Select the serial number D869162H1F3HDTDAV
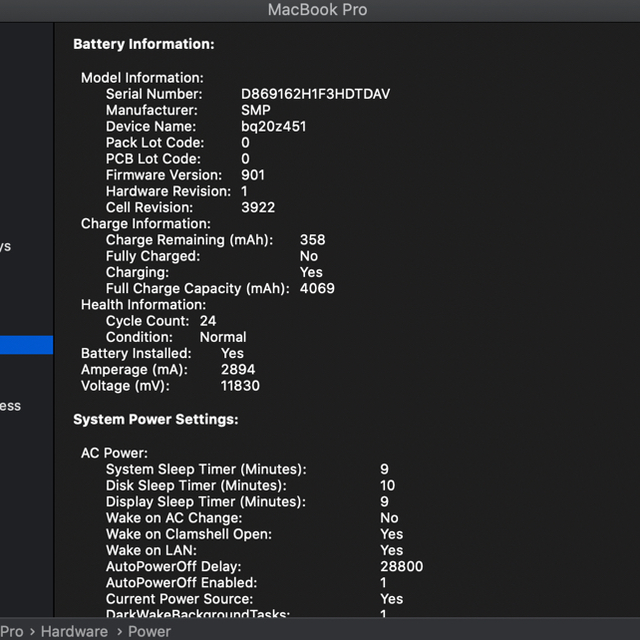 (315, 94)
